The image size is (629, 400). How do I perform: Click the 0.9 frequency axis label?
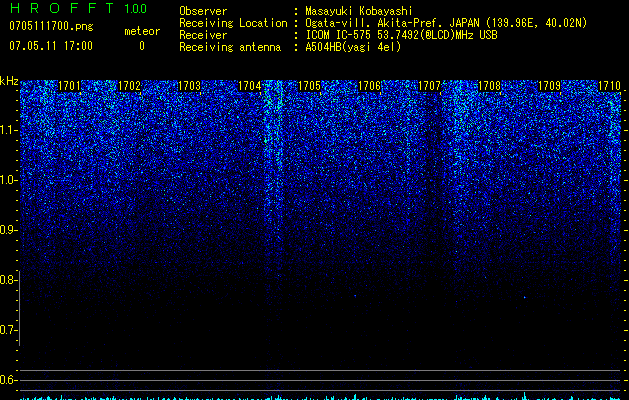[x=8, y=230]
